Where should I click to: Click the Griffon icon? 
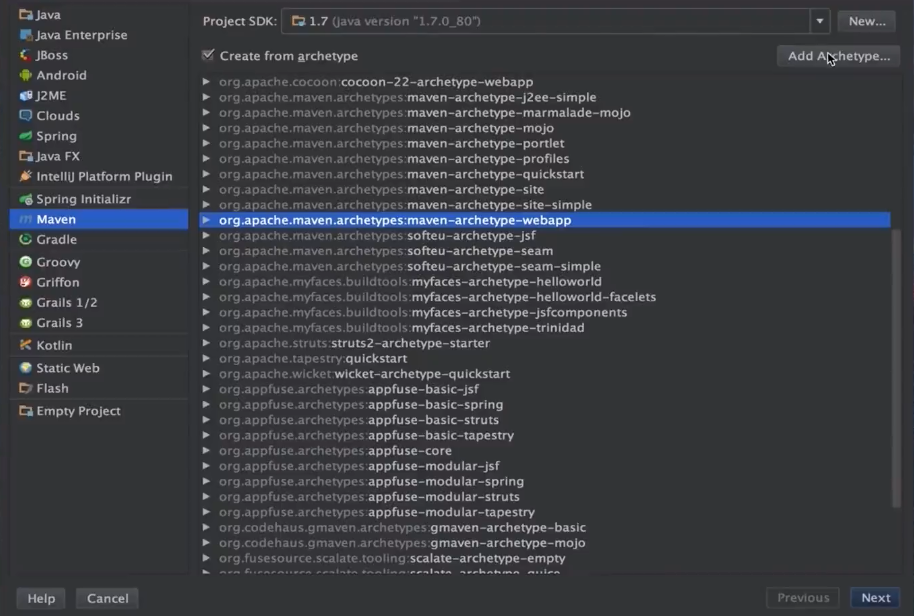[26, 282]
